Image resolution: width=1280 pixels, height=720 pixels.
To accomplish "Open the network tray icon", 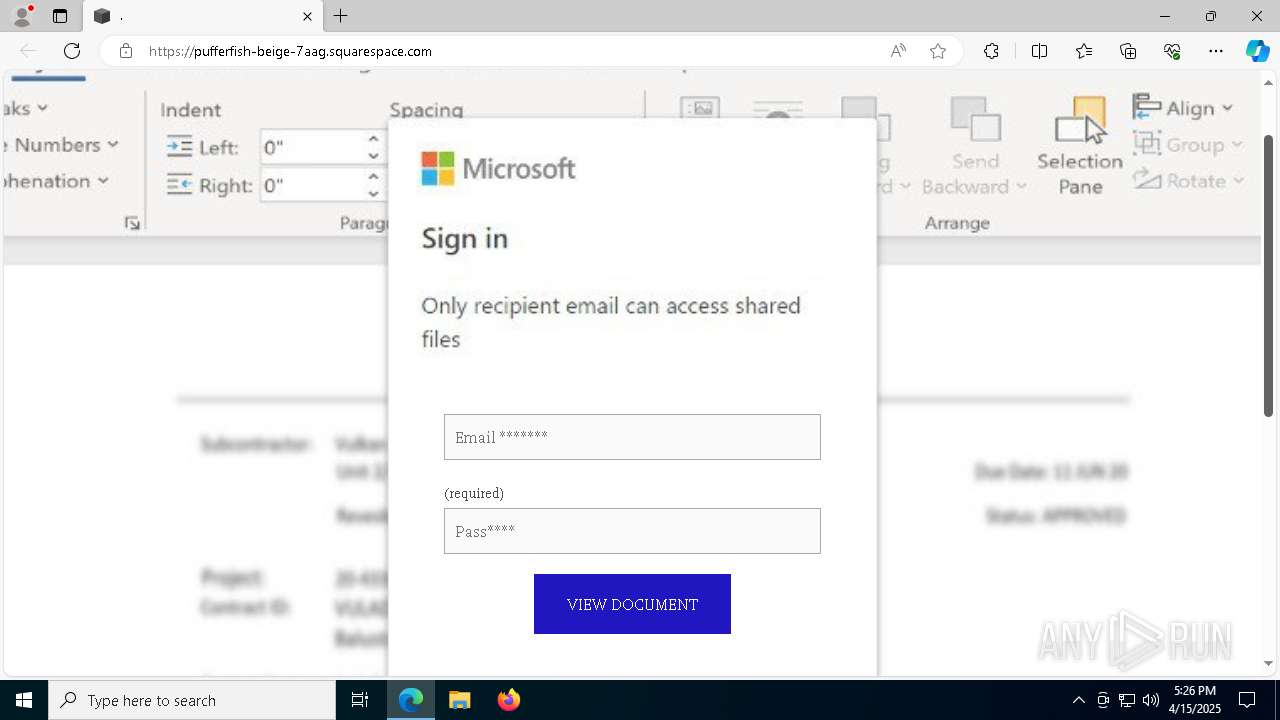I will [x=1126, y=700].
